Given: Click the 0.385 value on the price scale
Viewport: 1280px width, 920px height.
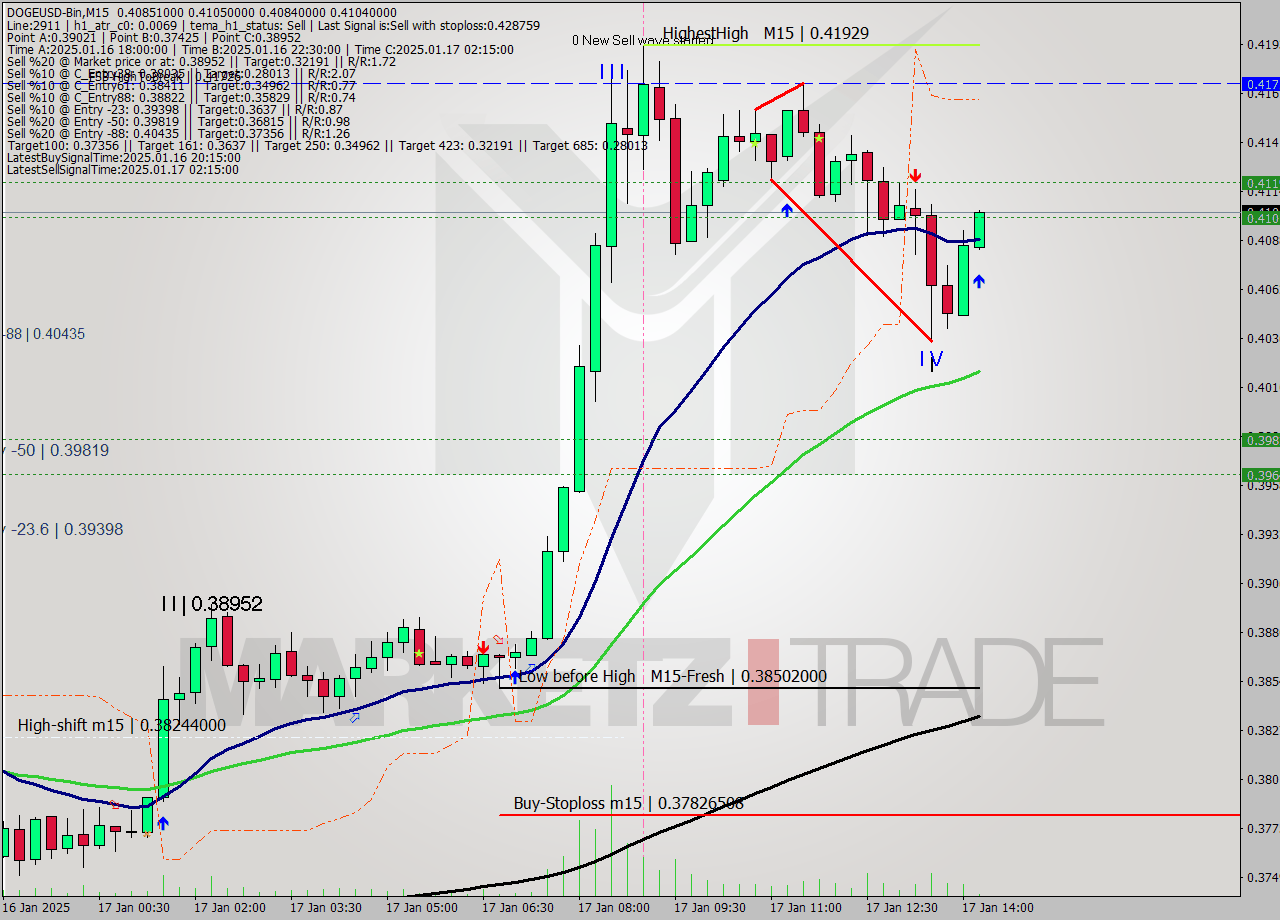Looking at the screenshot, I should pyautogui.click(x=1262, y=681).
